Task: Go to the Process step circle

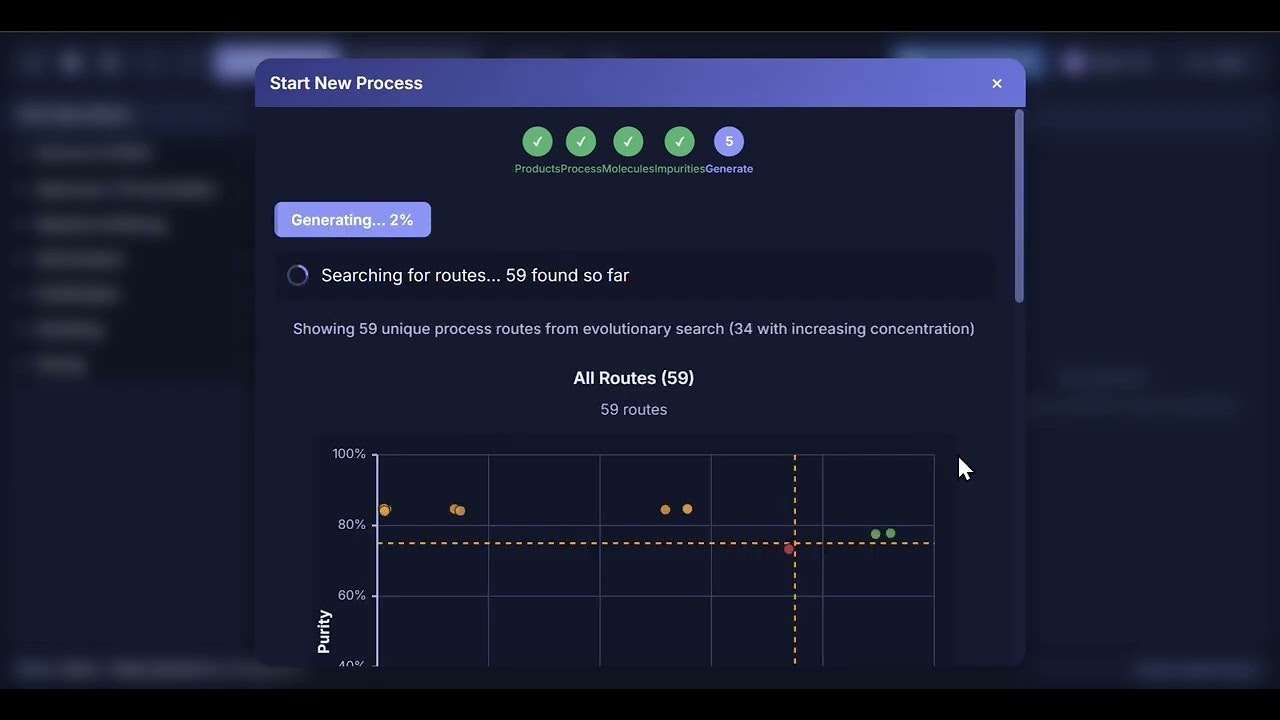Action: point(581,142)
